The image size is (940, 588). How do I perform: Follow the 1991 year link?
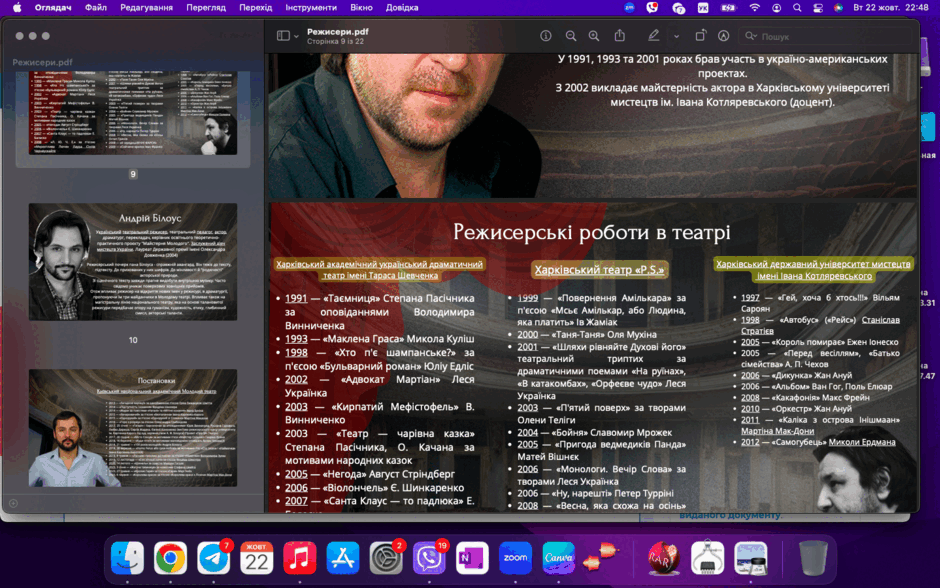[x=296, y=298]
